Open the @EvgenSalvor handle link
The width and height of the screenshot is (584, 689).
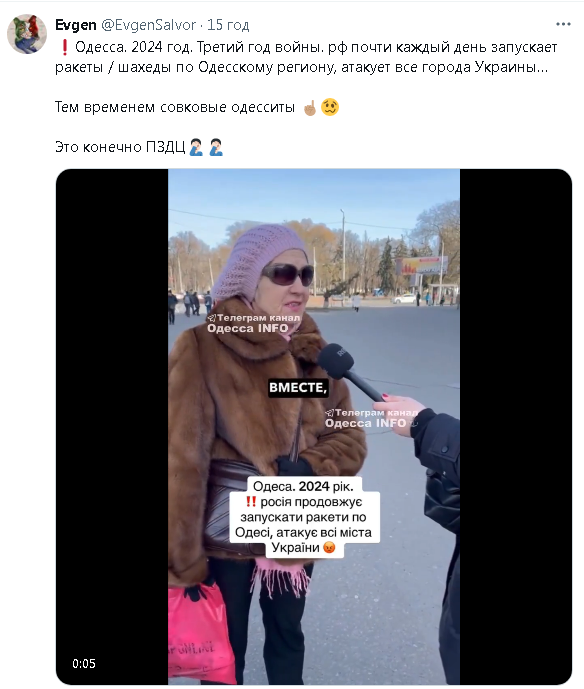click(149, 25)
